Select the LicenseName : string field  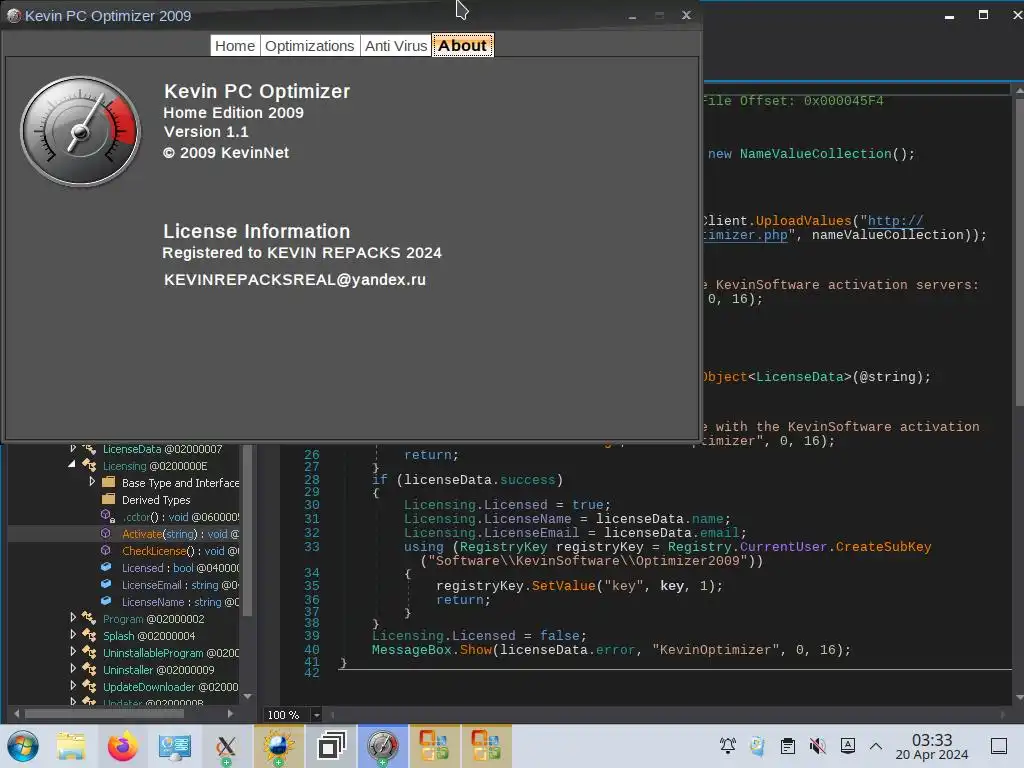tap(180, 602)
